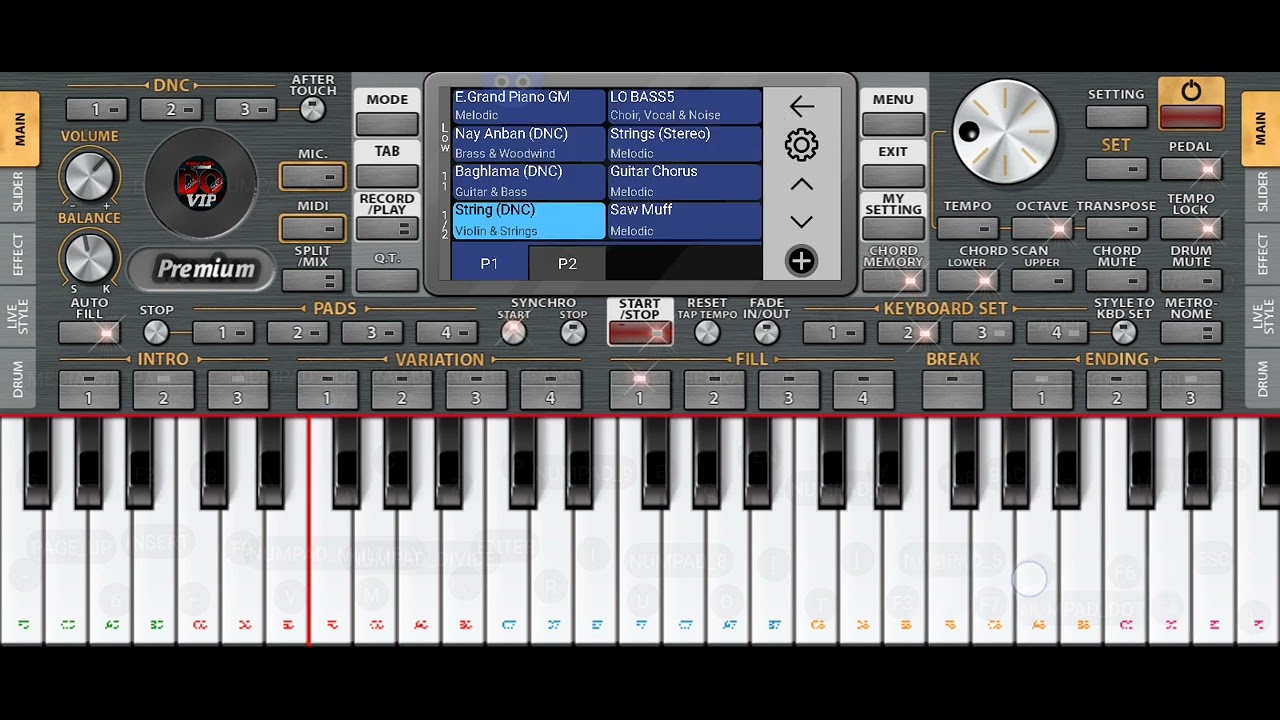Select String (DNC) voice
This screenshot has height=720, width=1280.
tap(528, 220)
